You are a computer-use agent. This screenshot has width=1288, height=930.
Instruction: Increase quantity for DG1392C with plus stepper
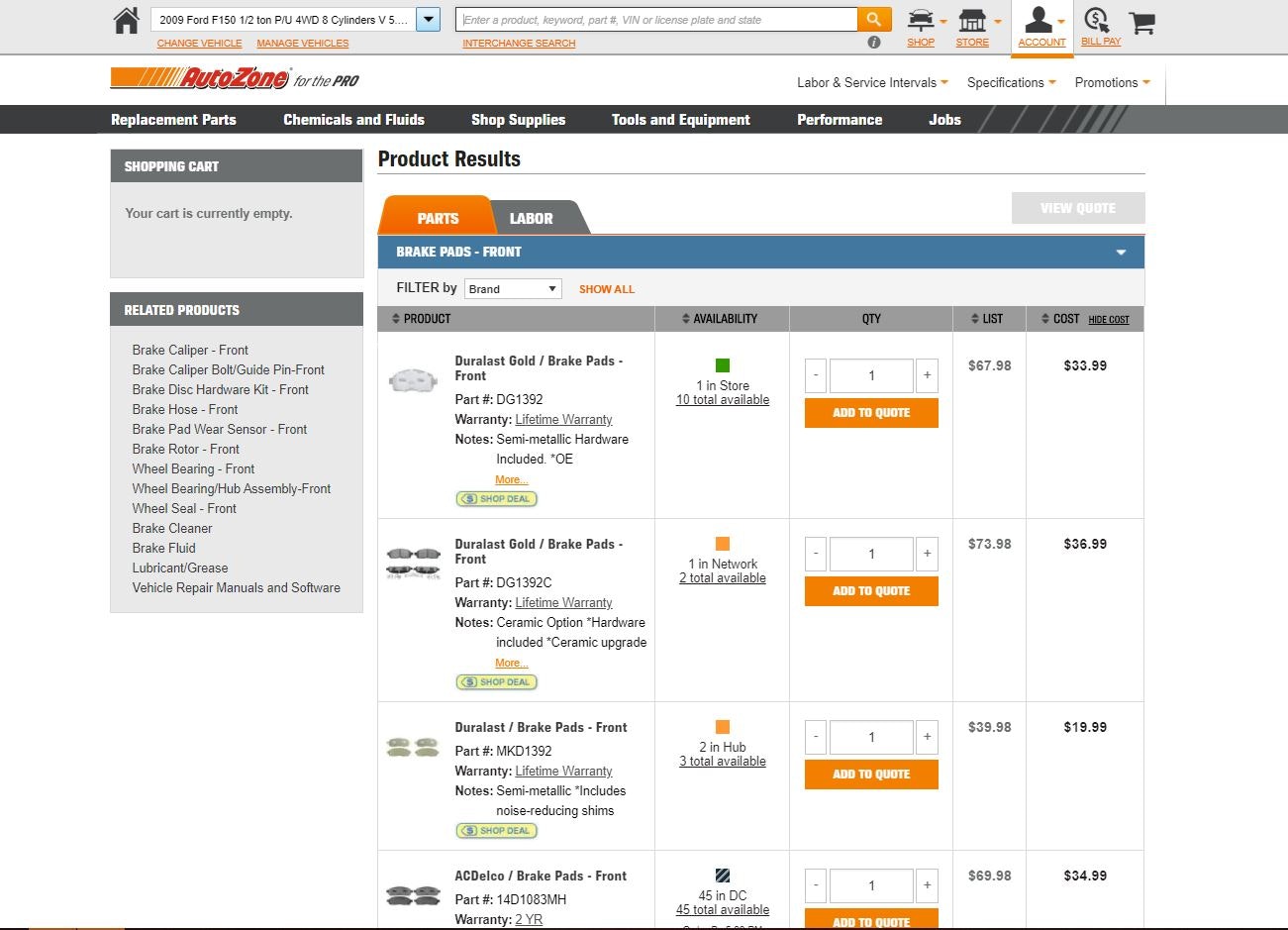click(927, 554)
